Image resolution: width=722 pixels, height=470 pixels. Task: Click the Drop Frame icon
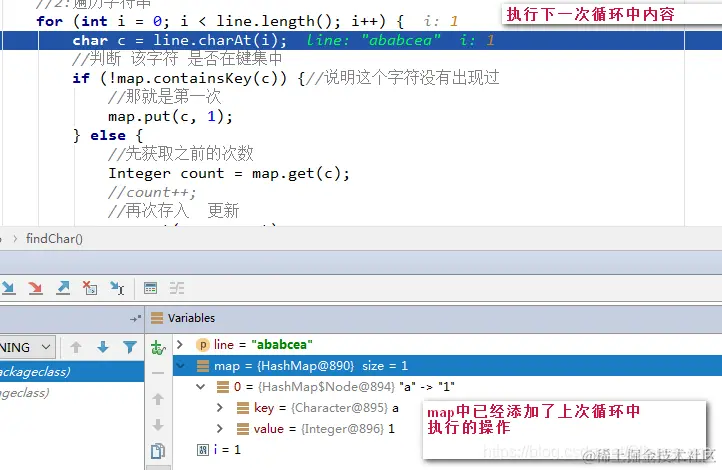[90, 288]
